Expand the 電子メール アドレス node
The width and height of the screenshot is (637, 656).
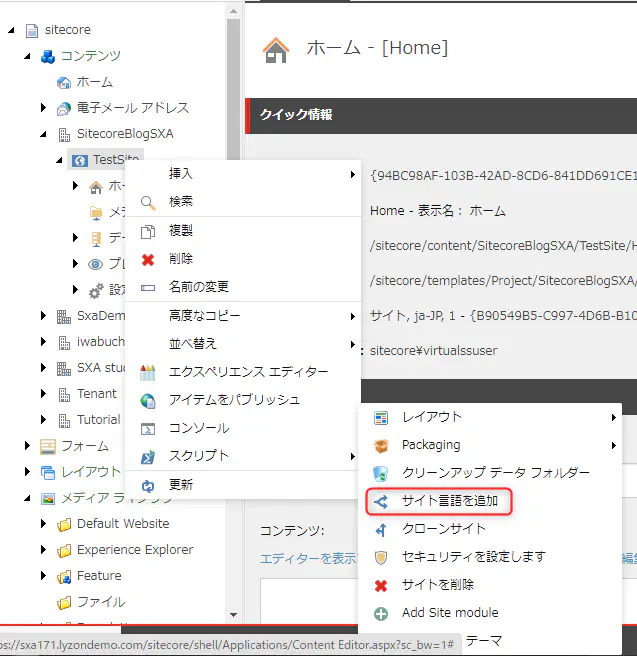43,108
